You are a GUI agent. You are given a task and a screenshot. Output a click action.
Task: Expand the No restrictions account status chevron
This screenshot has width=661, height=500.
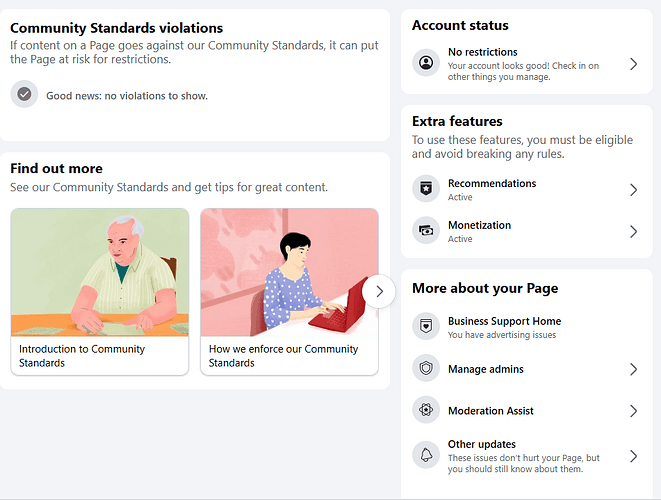[633, 64]
